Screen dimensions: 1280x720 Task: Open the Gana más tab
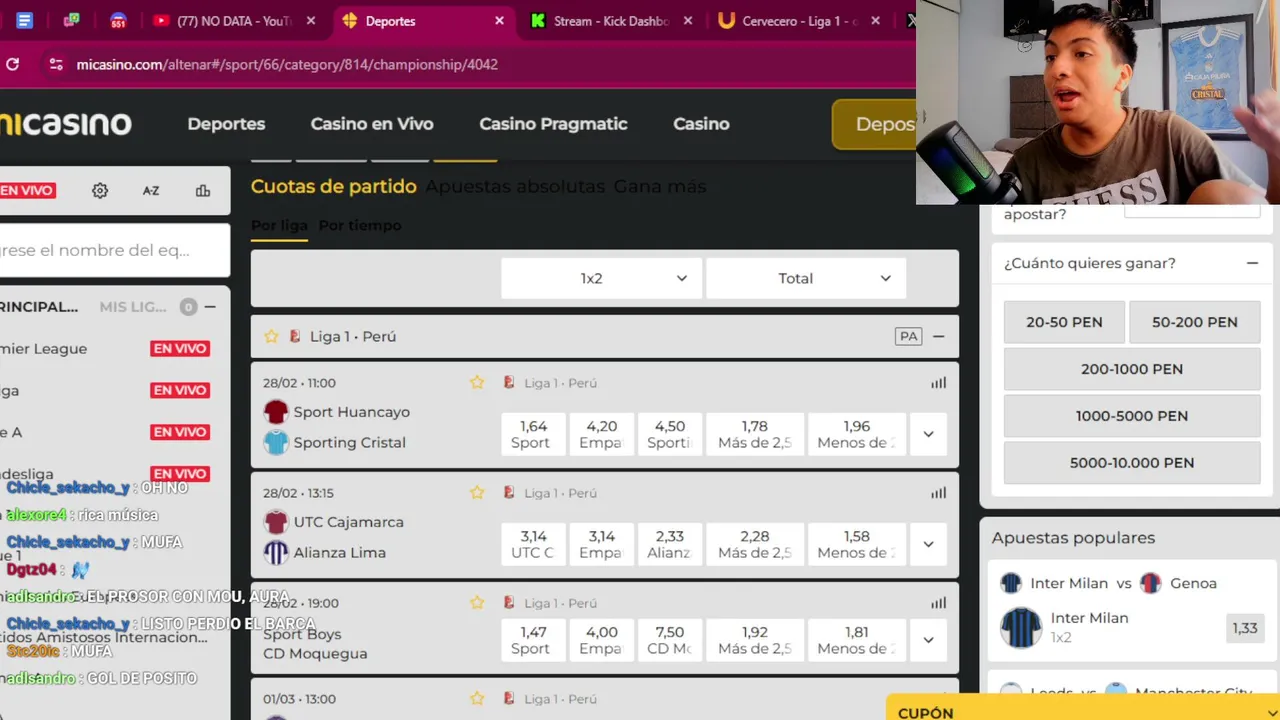660,186
